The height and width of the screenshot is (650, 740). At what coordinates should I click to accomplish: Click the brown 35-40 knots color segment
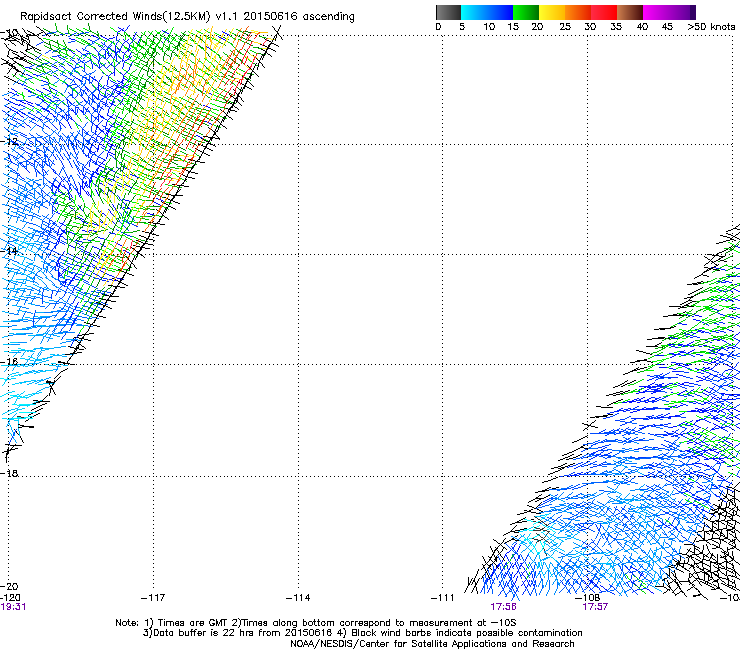(630, 12)
